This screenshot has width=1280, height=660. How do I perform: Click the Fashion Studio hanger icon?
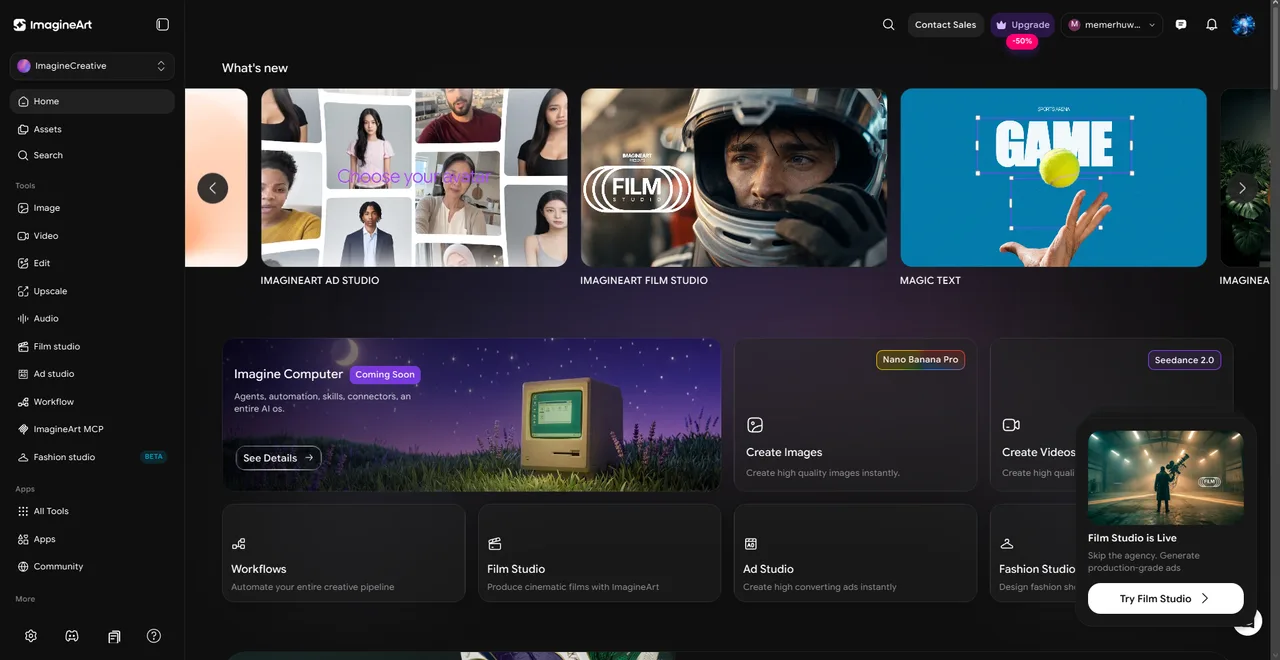[1007, 544]
